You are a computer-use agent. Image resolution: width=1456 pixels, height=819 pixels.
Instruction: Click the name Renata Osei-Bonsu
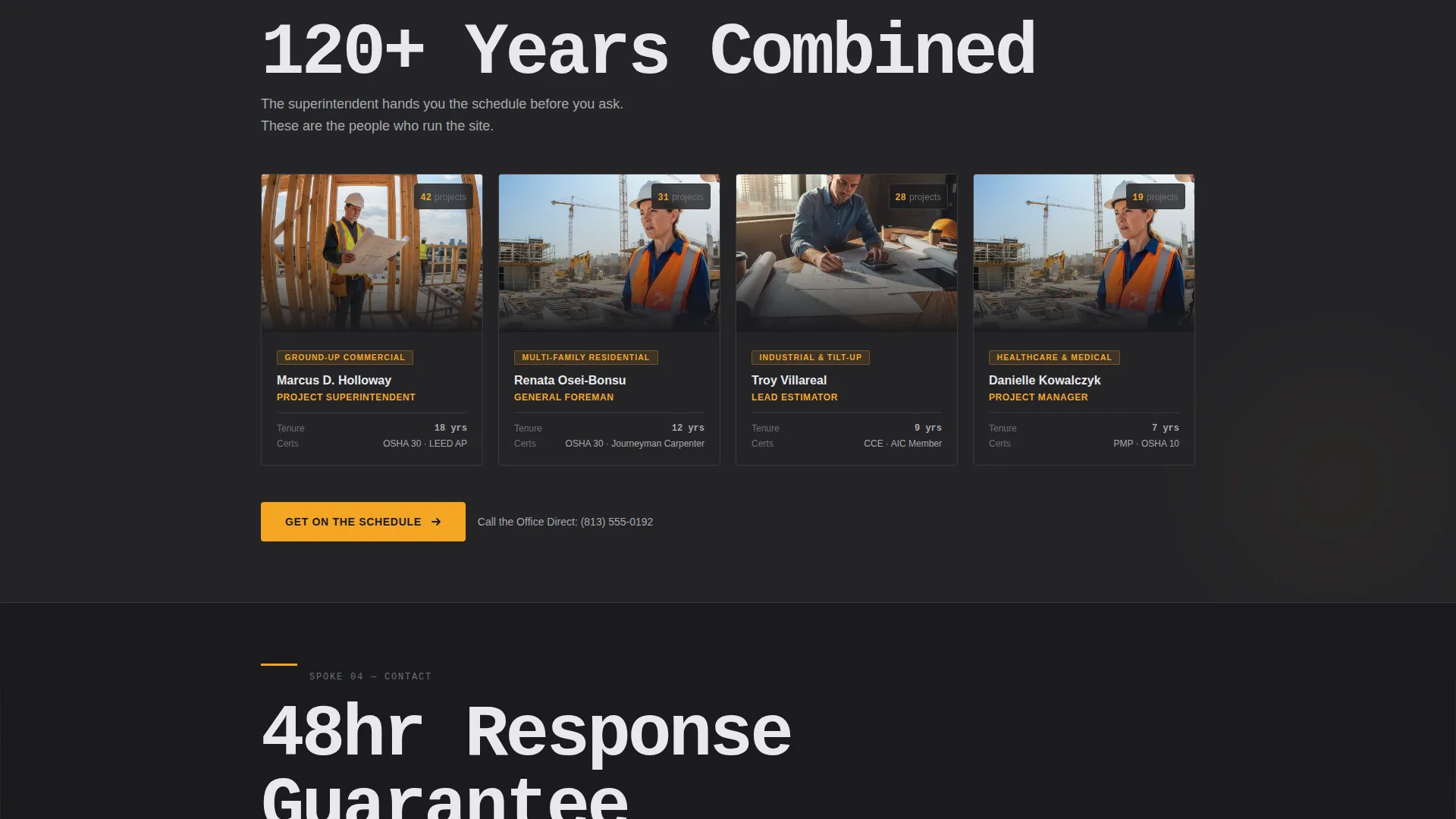point(570,380)
